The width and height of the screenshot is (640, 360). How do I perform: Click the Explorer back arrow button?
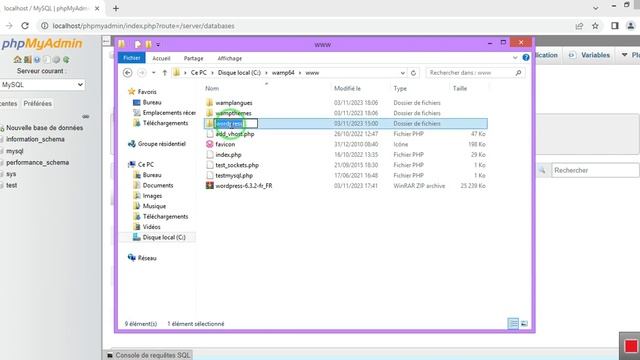click(x=127, y=73)
